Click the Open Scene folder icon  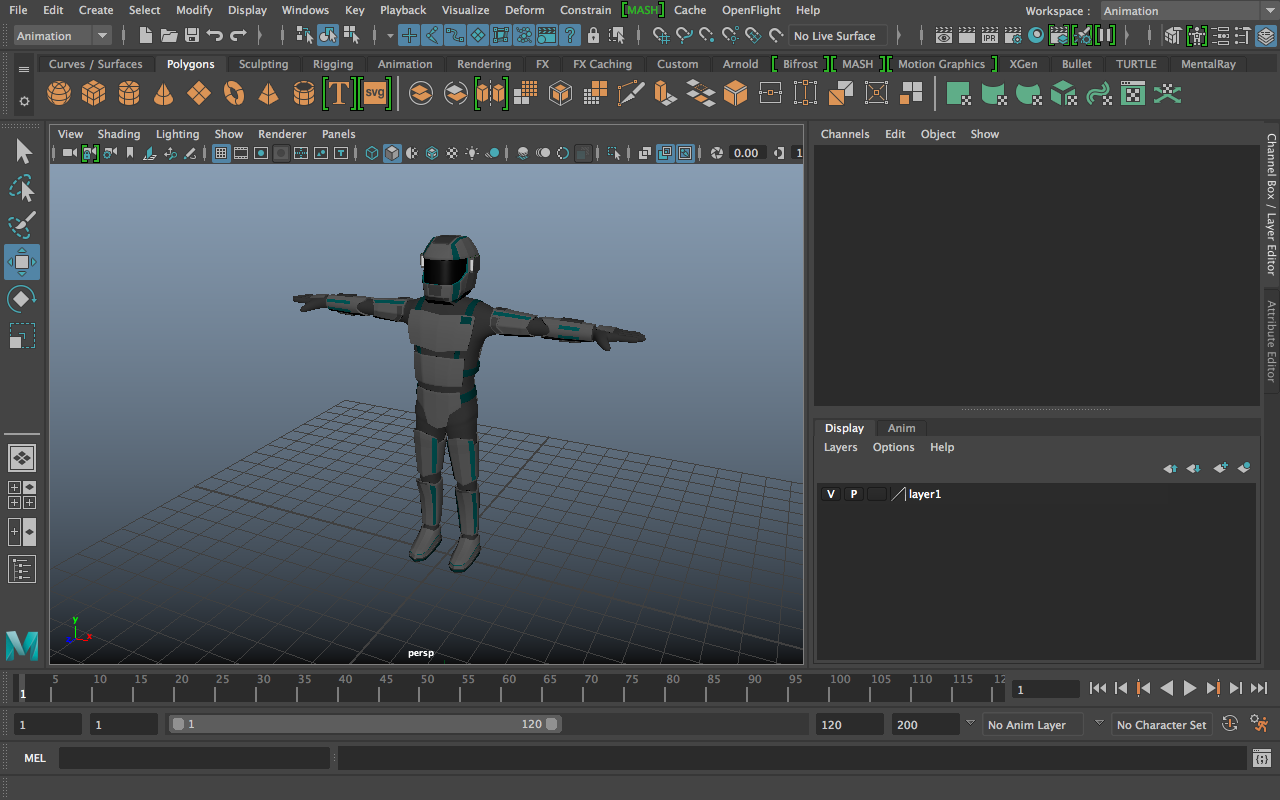click(x=169, y=36)
